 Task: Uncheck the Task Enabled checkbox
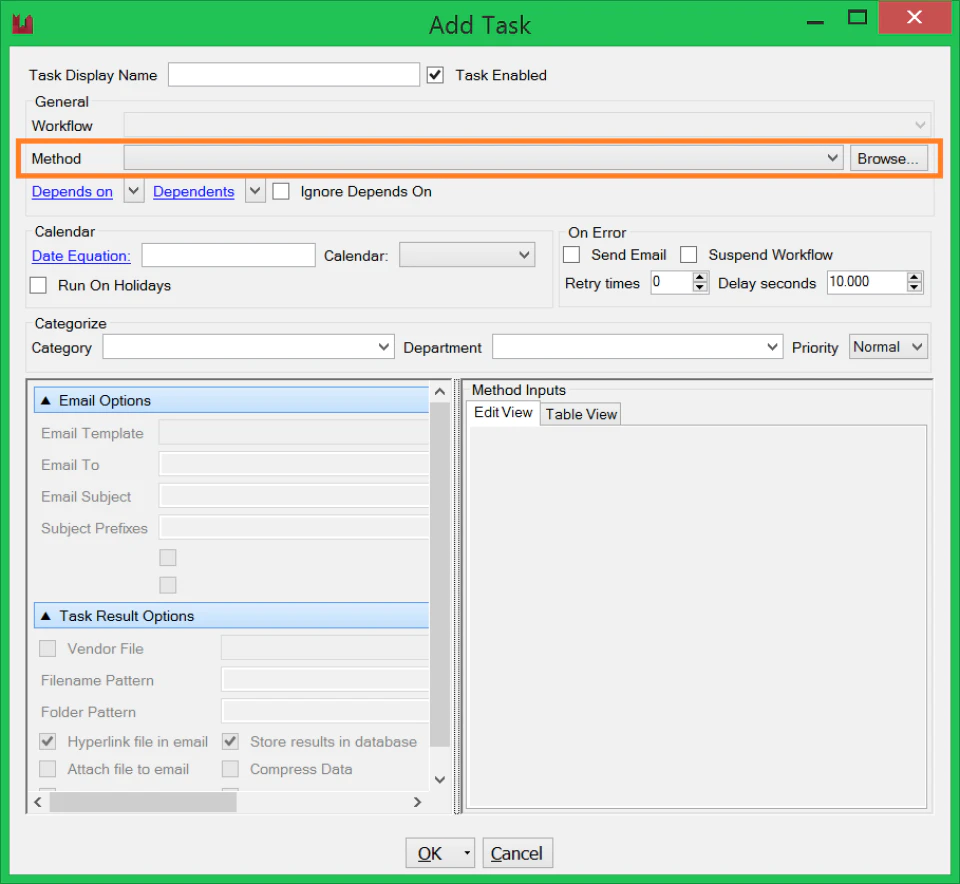435,75
